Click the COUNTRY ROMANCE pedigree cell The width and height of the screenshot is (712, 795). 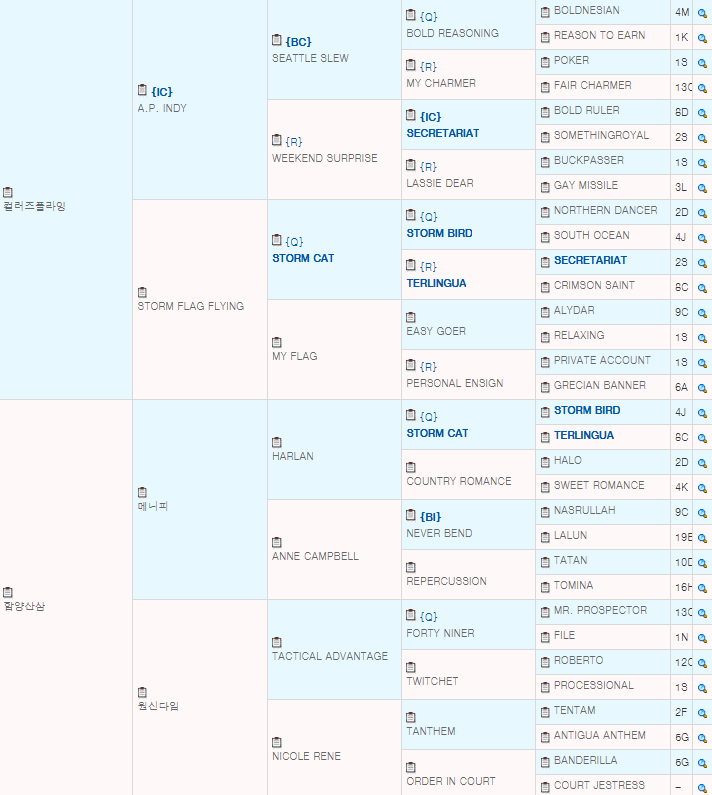(x=458, y=481)
